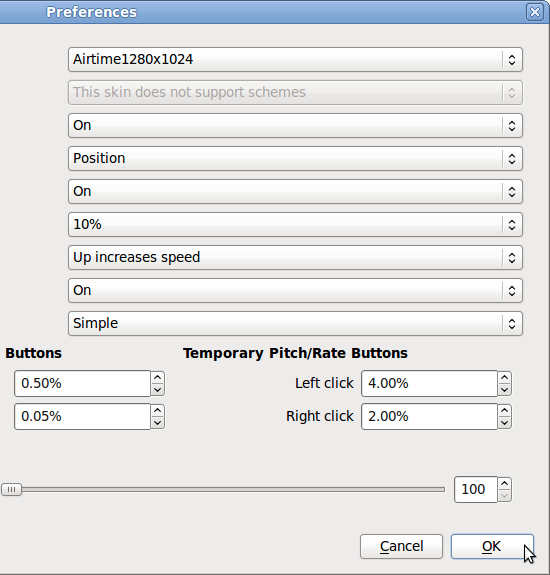550x575 pixels.
Task: Close the Preferences dialog window
Action: pyautogui.click(x=535, y=12)
